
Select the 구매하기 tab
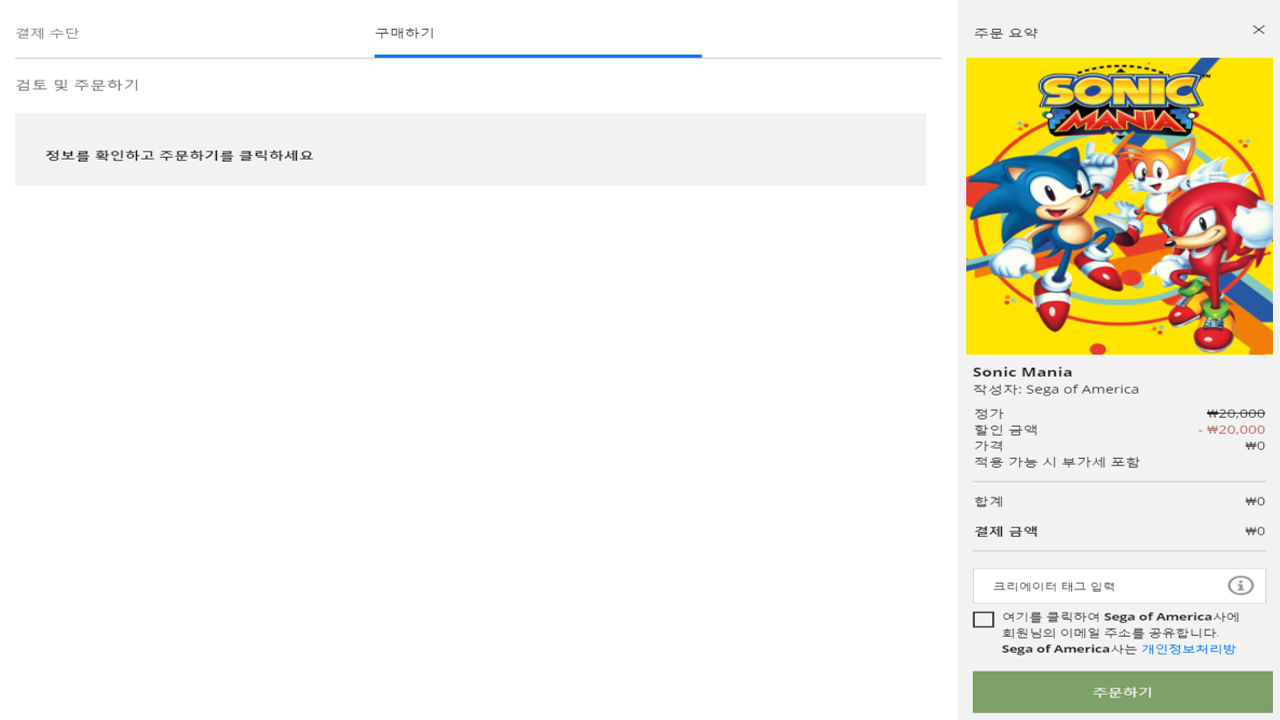405,33
